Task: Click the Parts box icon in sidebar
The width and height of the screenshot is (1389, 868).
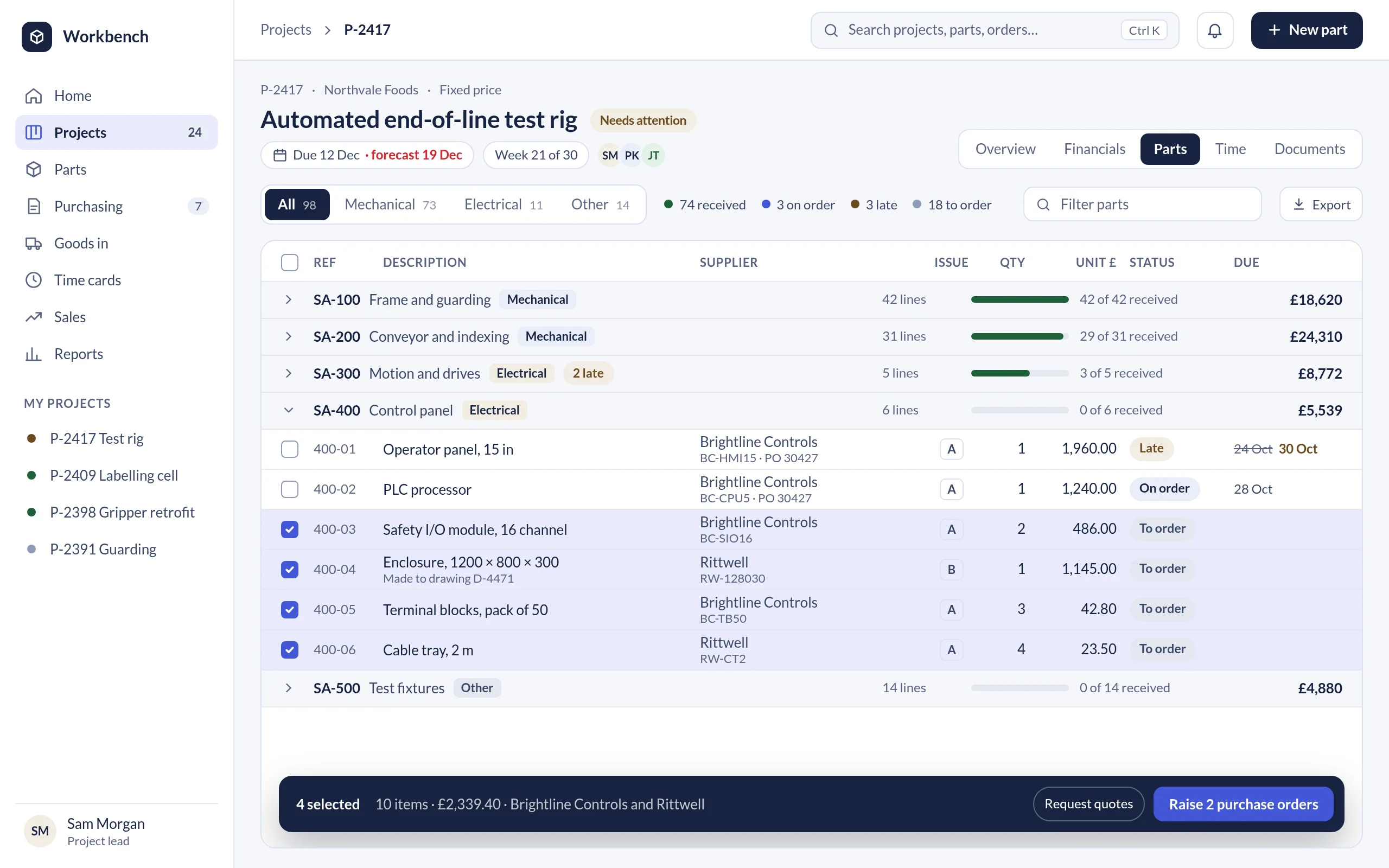Action: click(x=34, y=169)
